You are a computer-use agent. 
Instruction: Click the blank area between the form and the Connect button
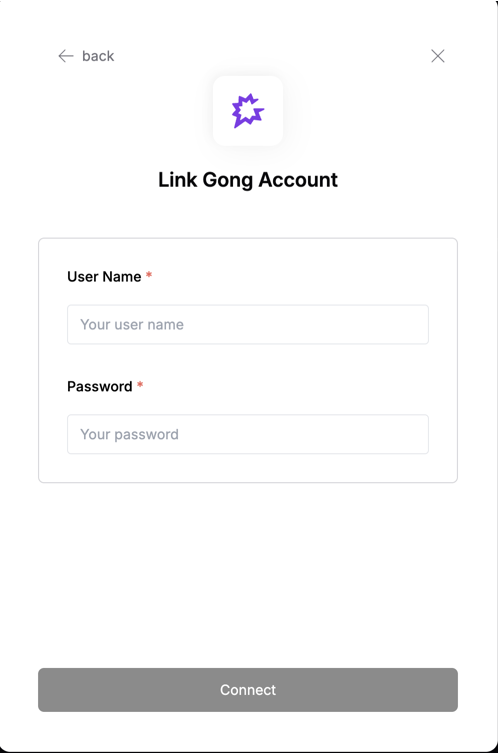point(248,575)
